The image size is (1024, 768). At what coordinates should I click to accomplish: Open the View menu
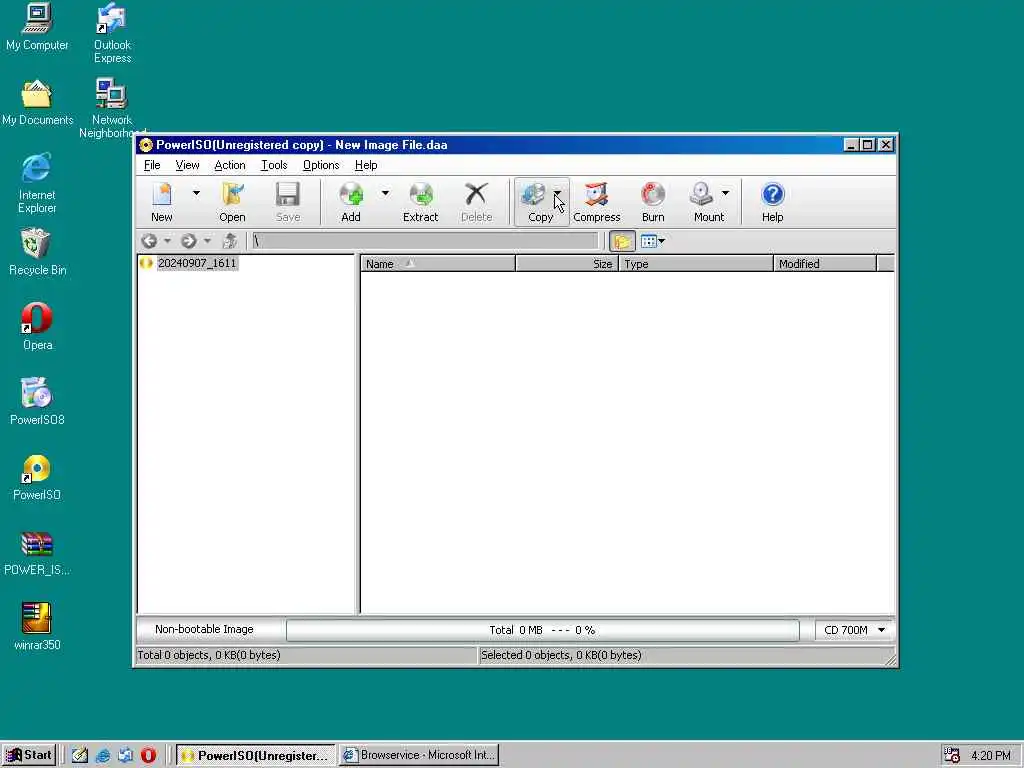coord(187,165)
